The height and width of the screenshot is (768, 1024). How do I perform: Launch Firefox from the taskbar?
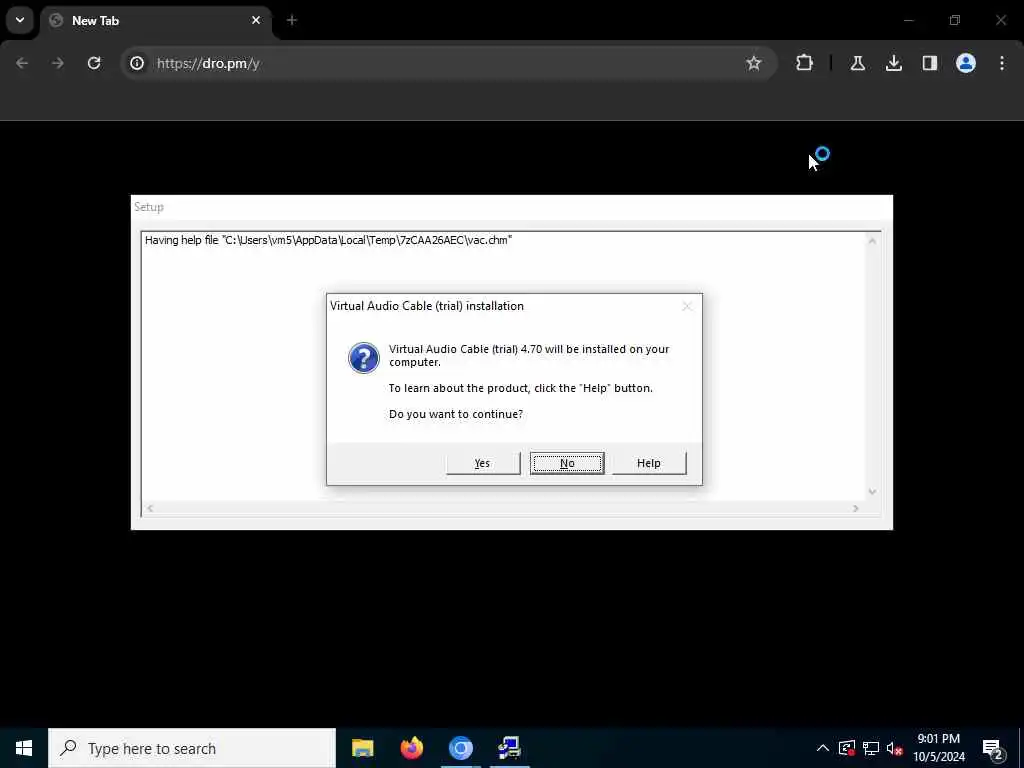[411, 748]
